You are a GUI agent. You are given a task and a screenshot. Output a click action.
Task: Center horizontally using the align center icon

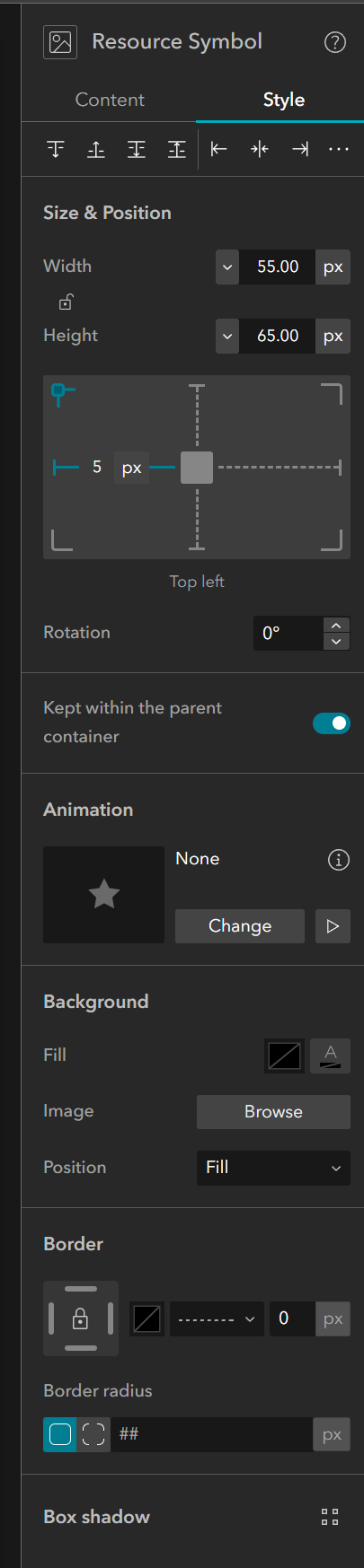pos(260,149)
